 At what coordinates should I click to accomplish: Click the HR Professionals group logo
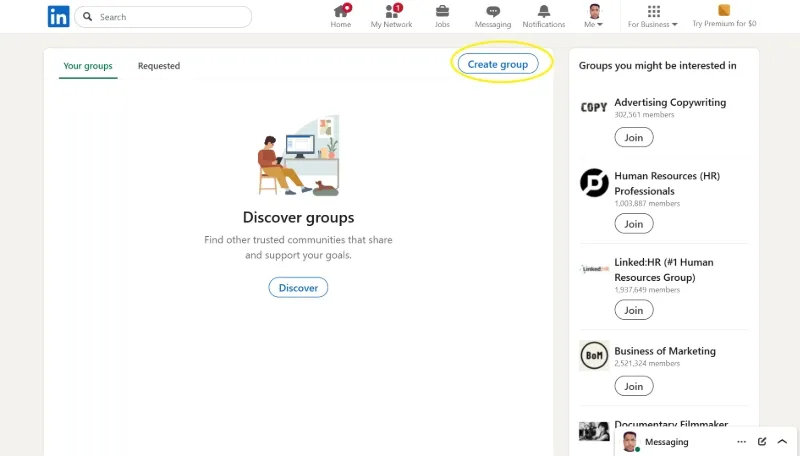click(x=594, y=183)
